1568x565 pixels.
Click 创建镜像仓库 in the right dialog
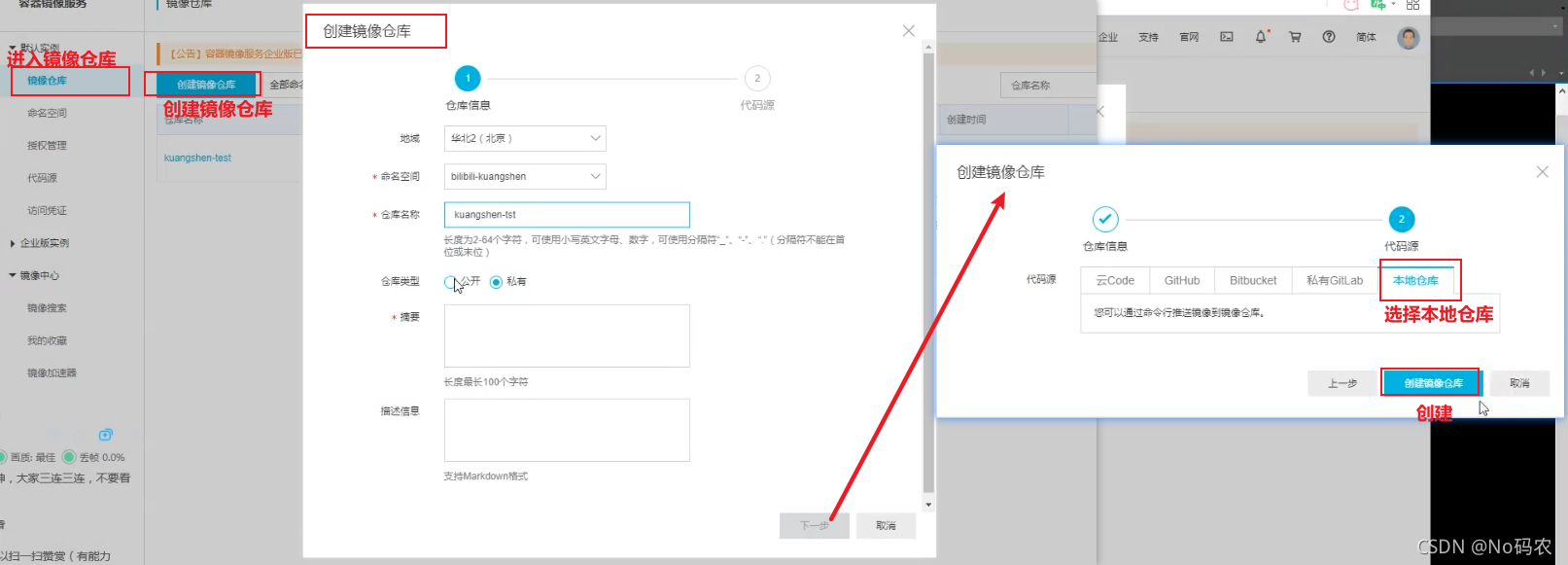[x=1433, y=383]
